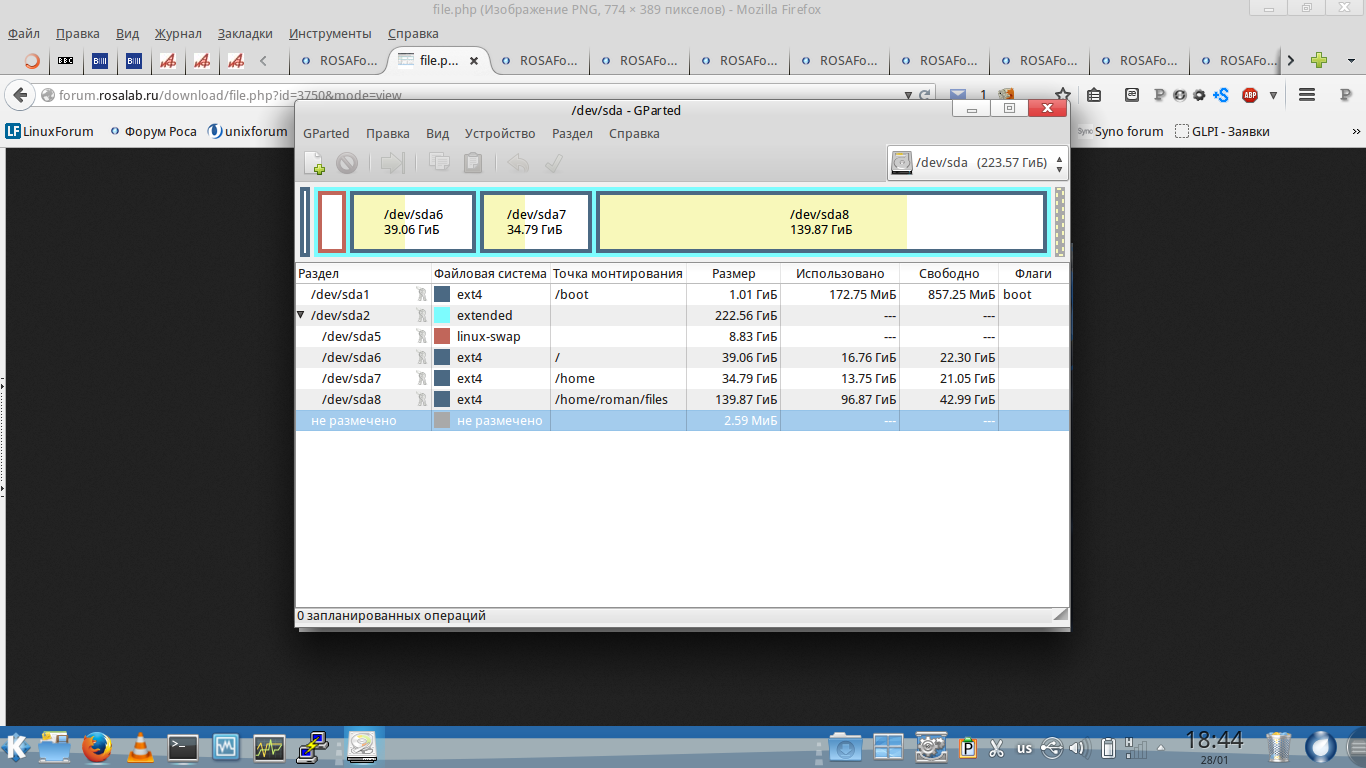
Task: Open the URL bar history dropdown arrow
Action: tap(907, 96)
